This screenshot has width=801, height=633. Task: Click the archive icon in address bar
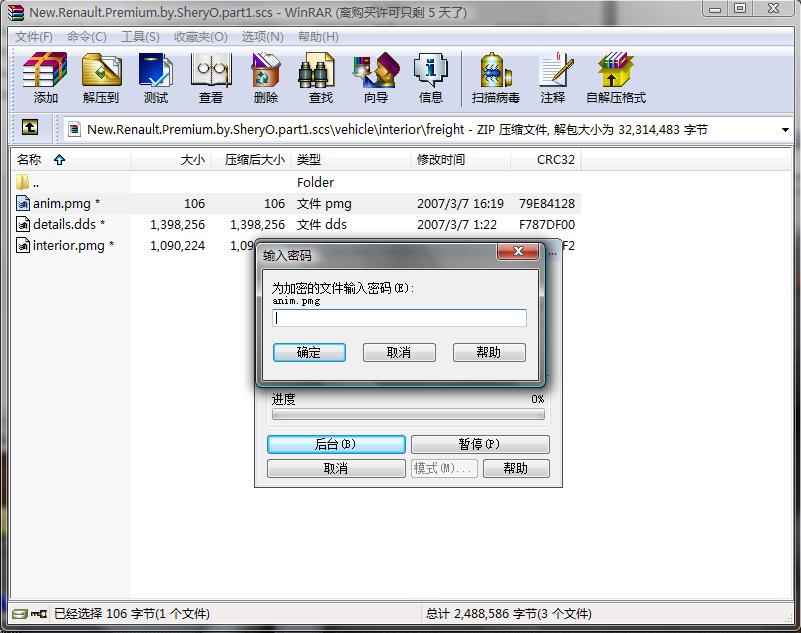pos(75,129)
